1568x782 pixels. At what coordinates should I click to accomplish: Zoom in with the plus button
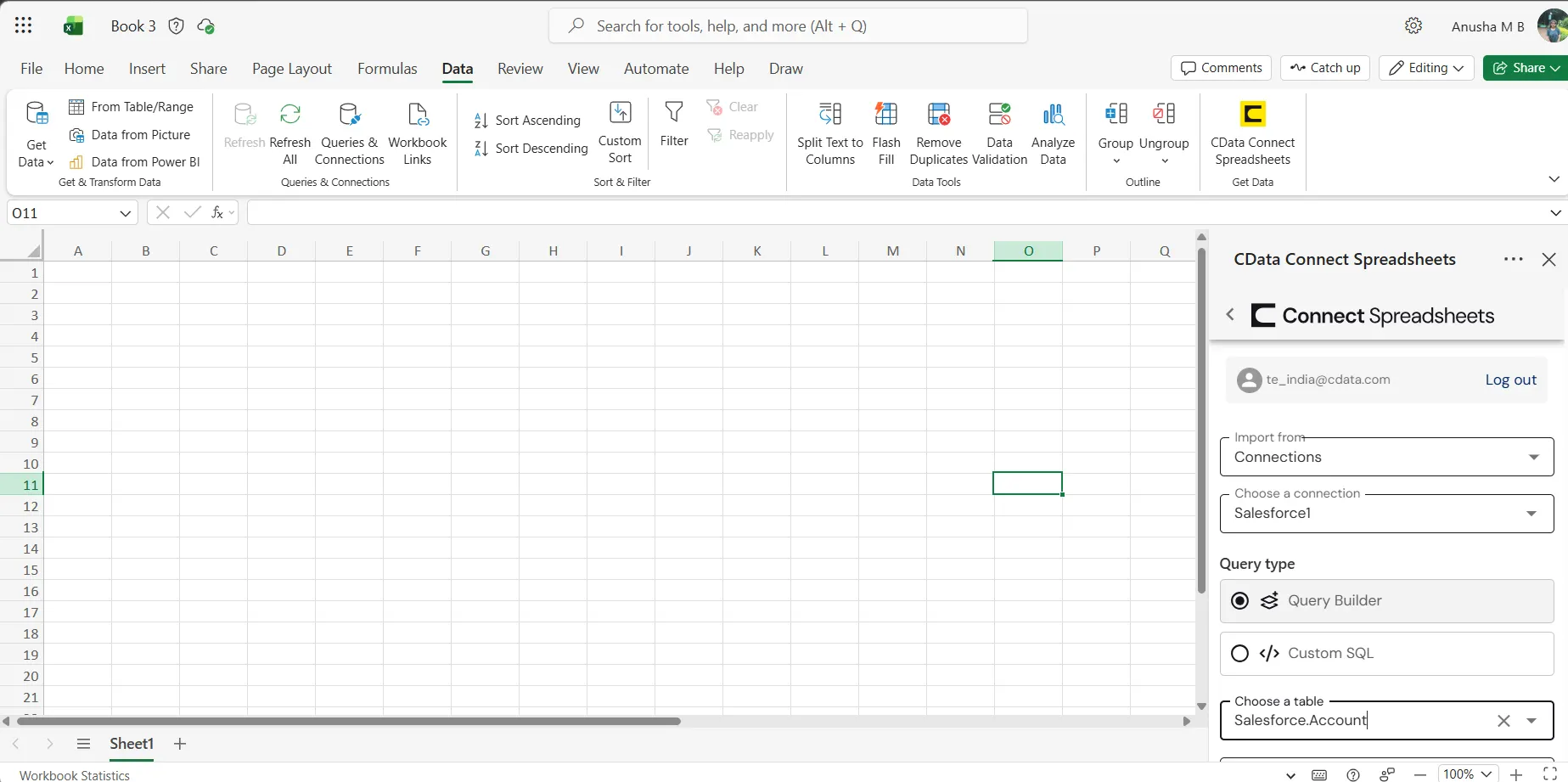coord(1516,774)
